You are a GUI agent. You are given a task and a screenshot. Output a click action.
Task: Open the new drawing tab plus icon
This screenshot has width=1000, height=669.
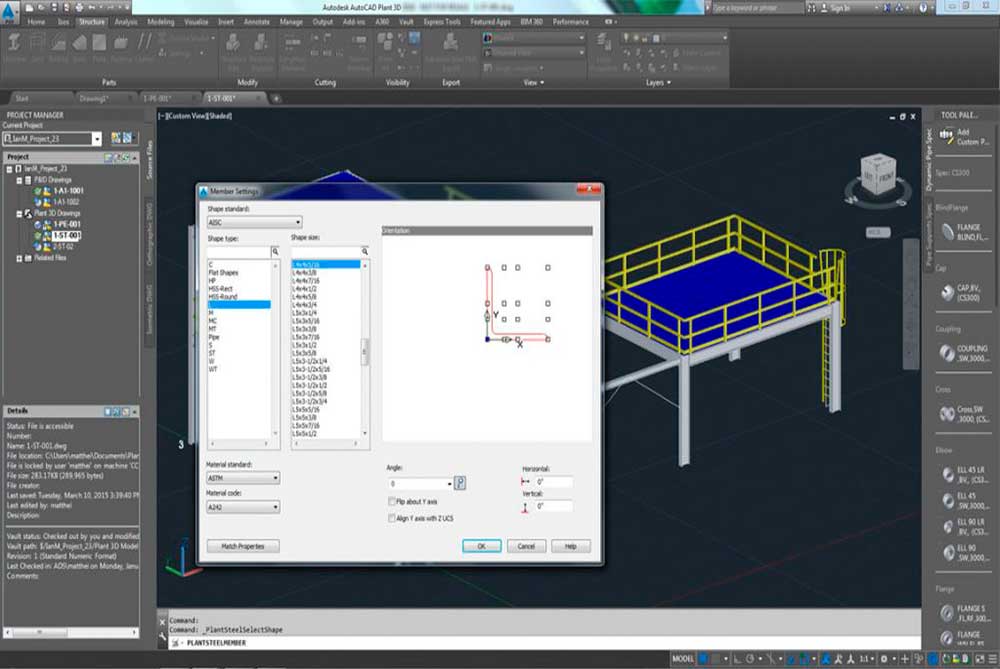tap(277, 98)
